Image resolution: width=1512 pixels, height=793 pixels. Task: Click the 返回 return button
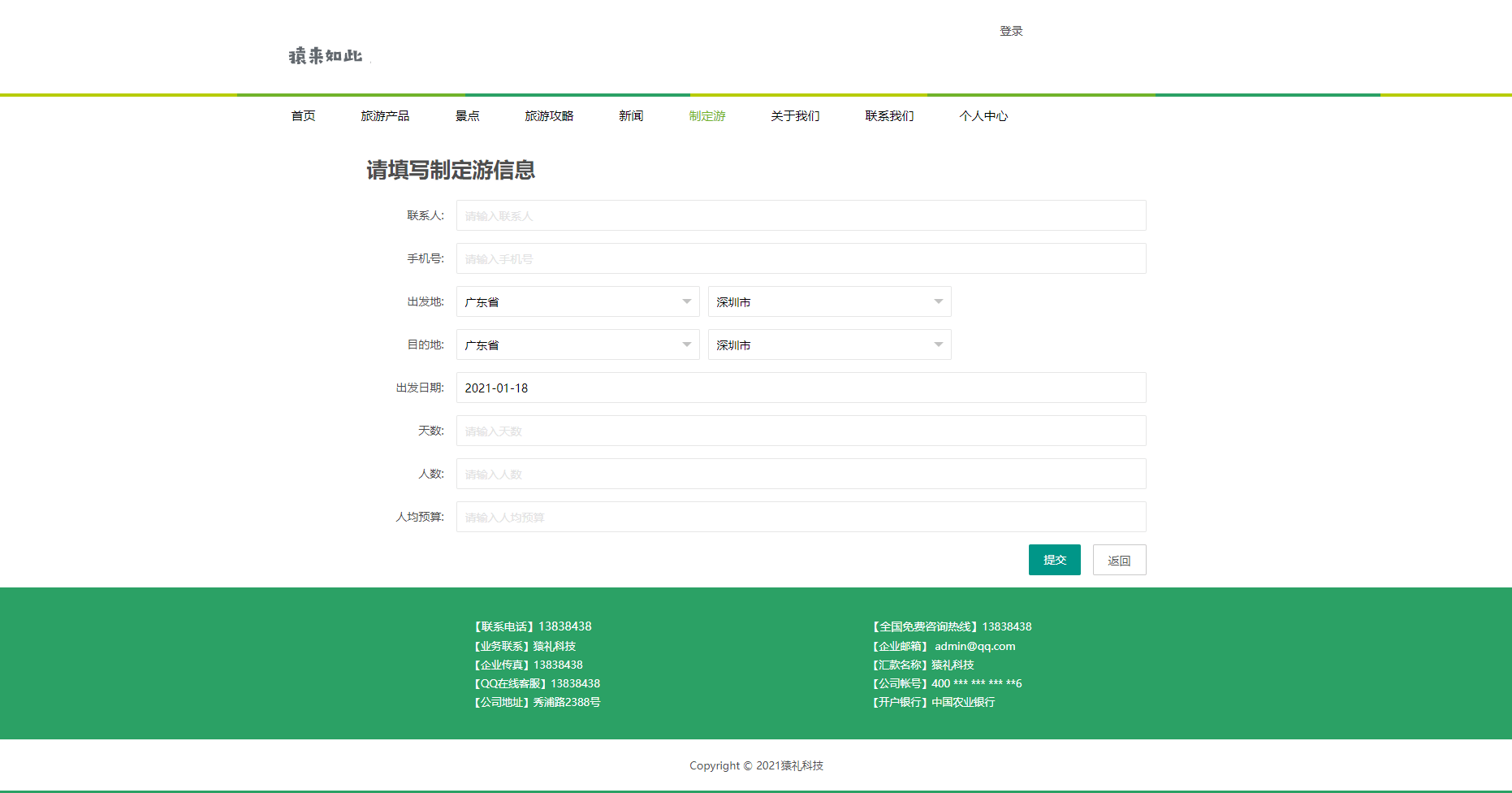[x=1119, y=560]
